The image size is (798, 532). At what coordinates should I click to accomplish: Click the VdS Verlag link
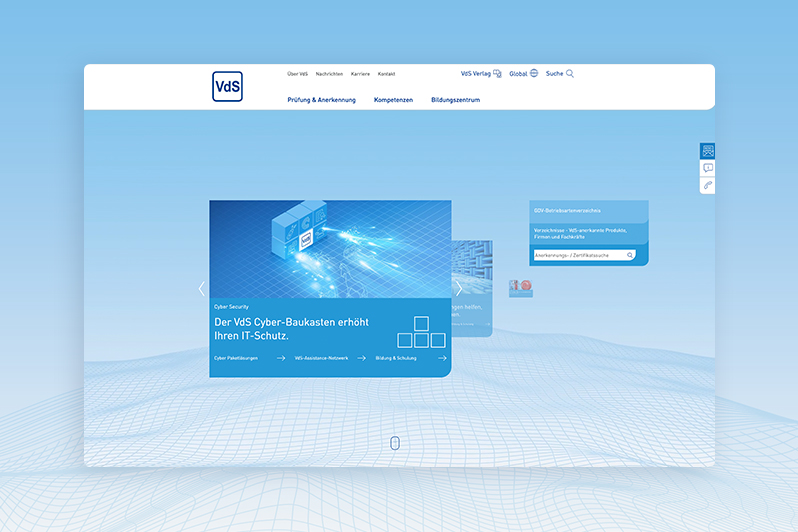click(476, 74)
